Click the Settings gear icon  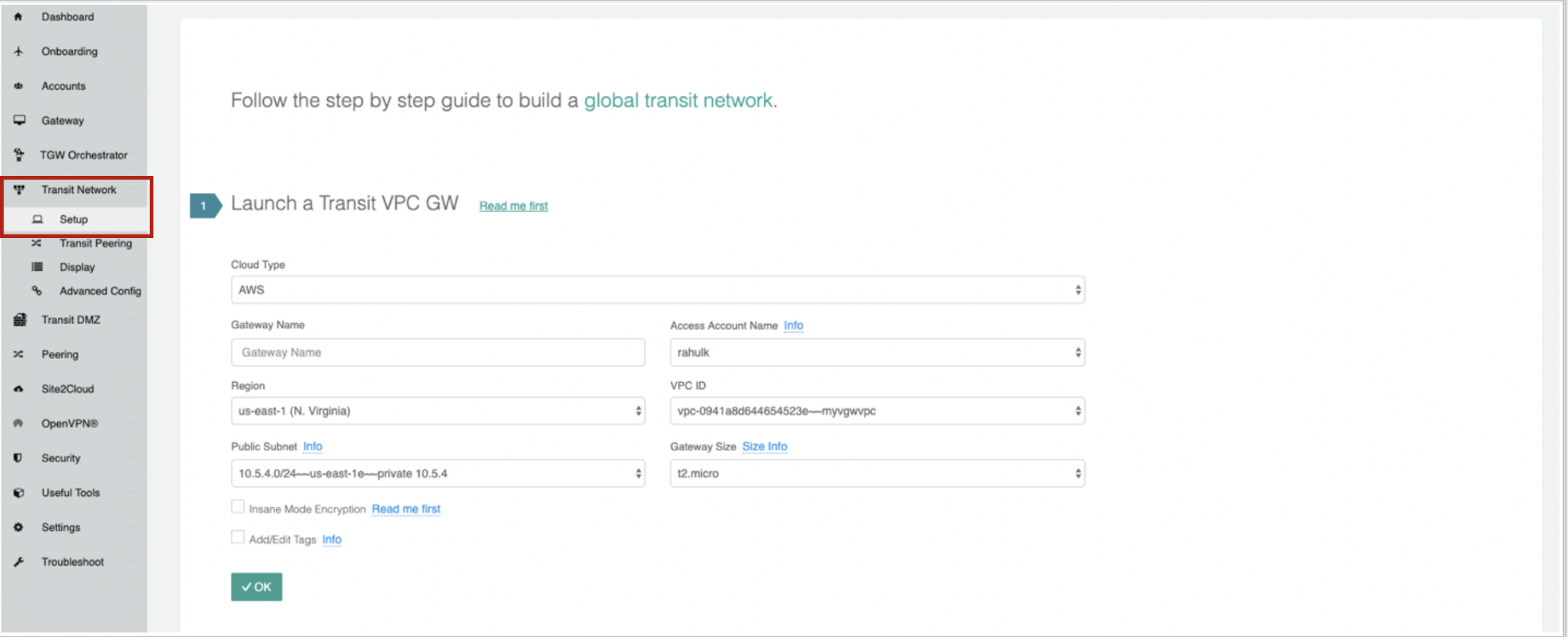tap(19, 527)
